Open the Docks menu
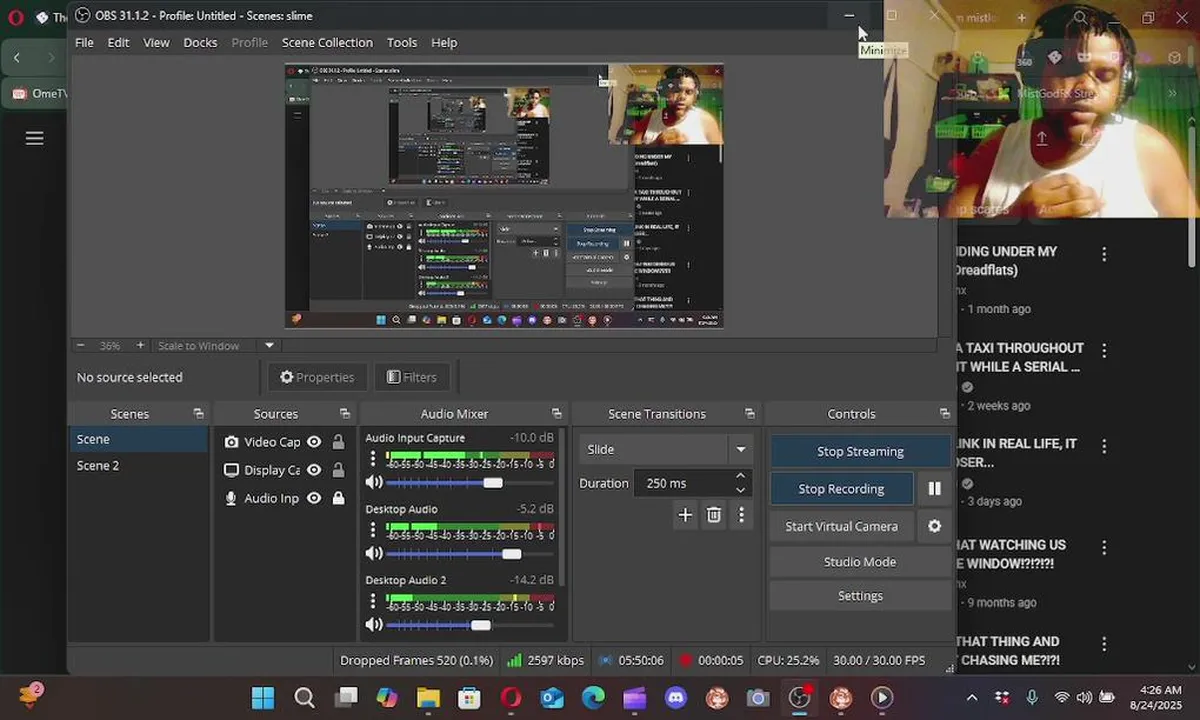Screen dimensions: 1200x720 point(200,42)
